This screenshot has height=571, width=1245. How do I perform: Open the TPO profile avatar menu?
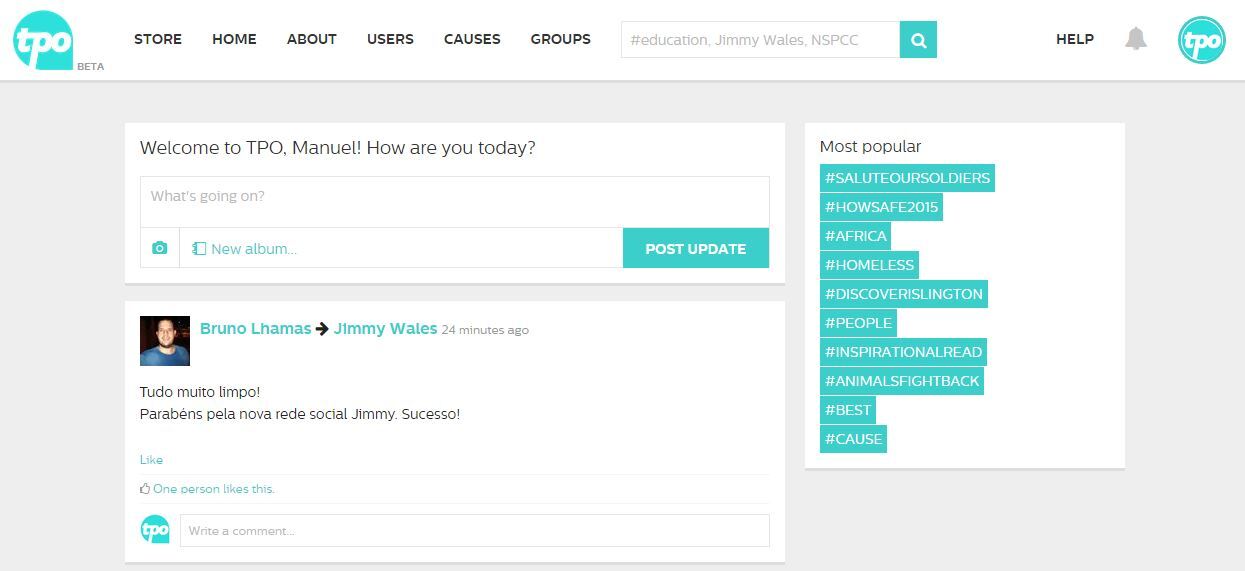click(x=1201, y=40)
